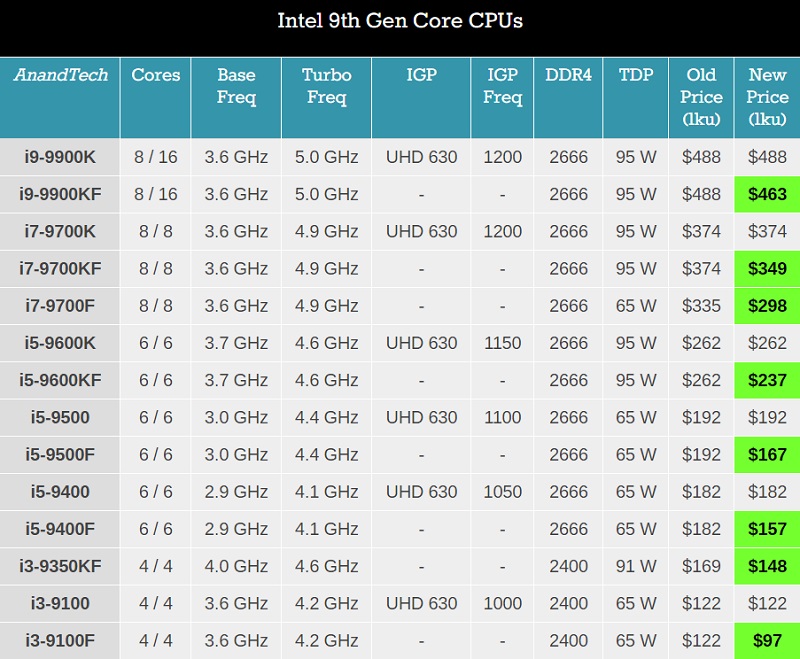Select the i7-9700F model name
This screenshot has width=800, height=659.
click(60, 306)
